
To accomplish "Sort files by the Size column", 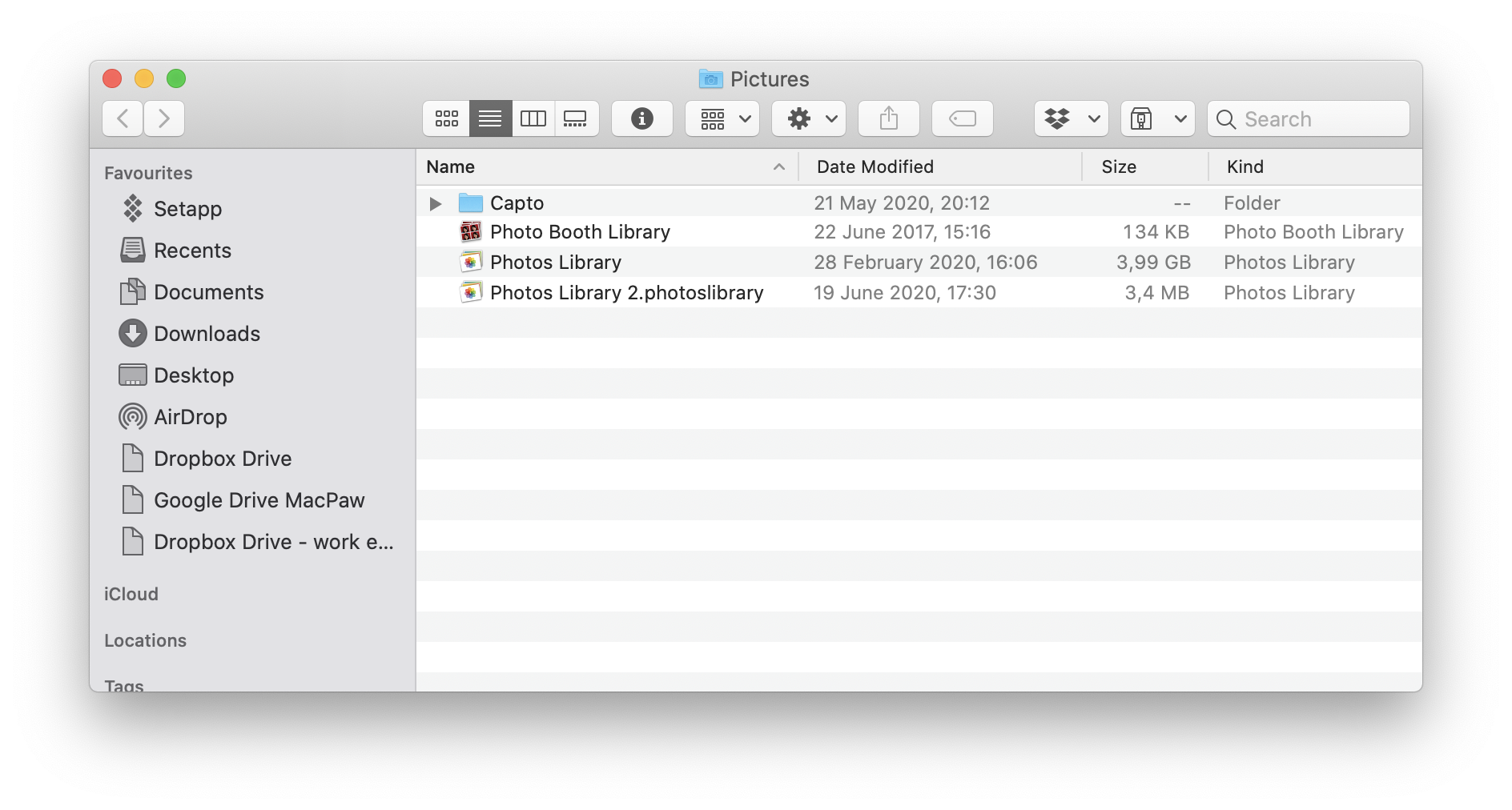I will 1119,166.
